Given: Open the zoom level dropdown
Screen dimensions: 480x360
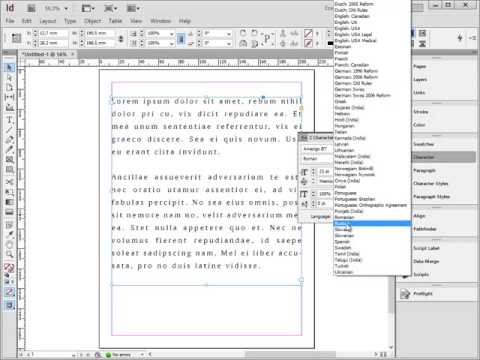Looking at the screenshot, I should point(66,8).
